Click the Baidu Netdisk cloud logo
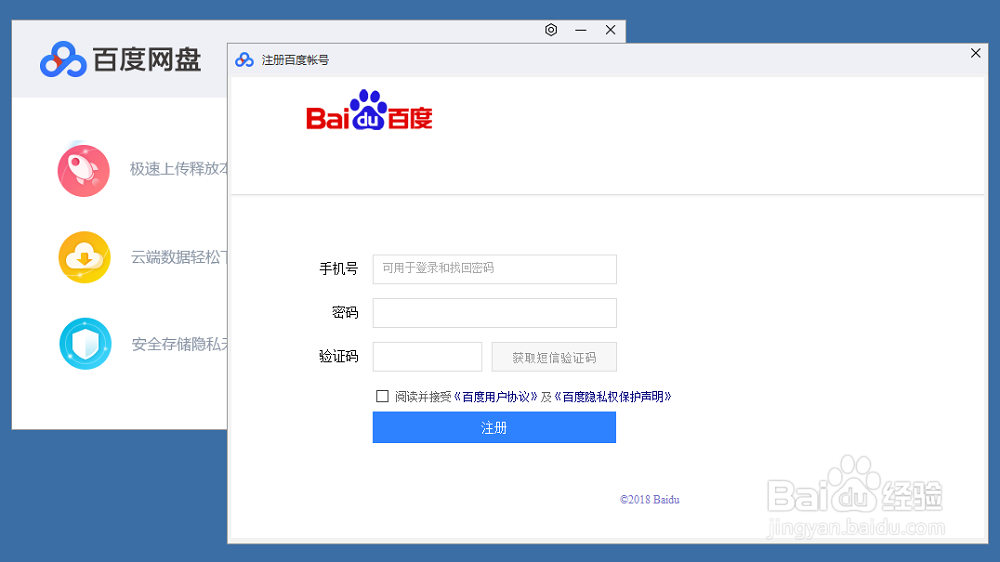 pyautogui.click(x=63, y=59)
